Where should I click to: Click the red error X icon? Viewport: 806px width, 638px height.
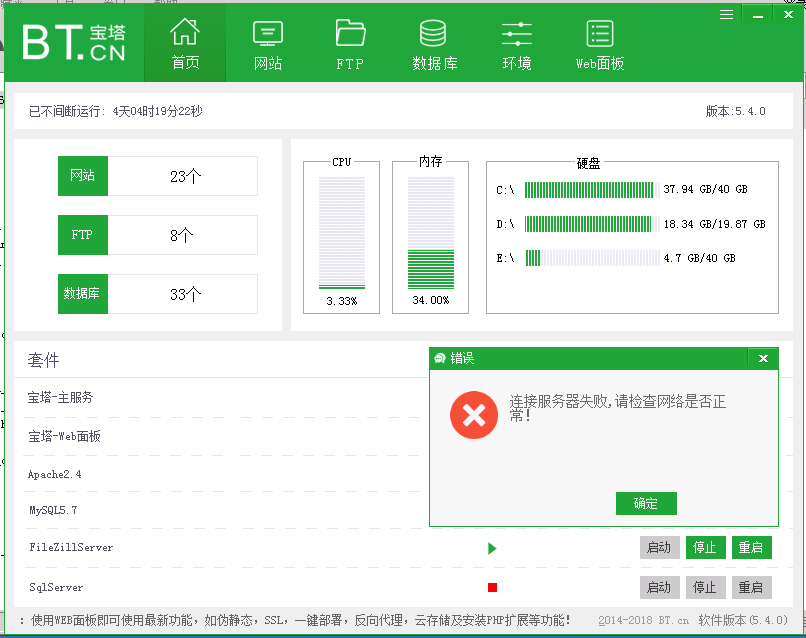(474, 415)
